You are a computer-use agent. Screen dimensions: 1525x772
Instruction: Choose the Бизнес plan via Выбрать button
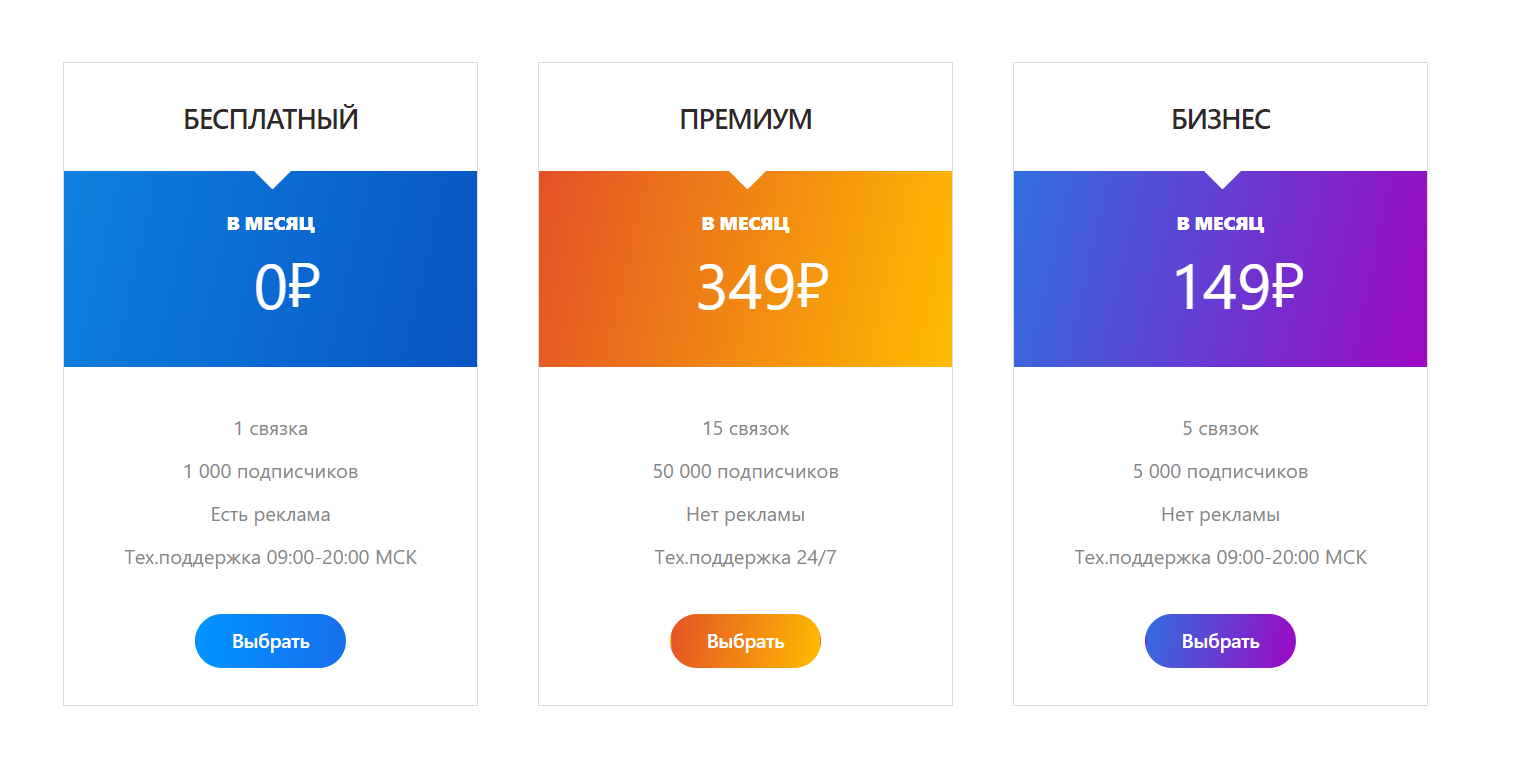pyautogui.click(x=1220, y=641)
